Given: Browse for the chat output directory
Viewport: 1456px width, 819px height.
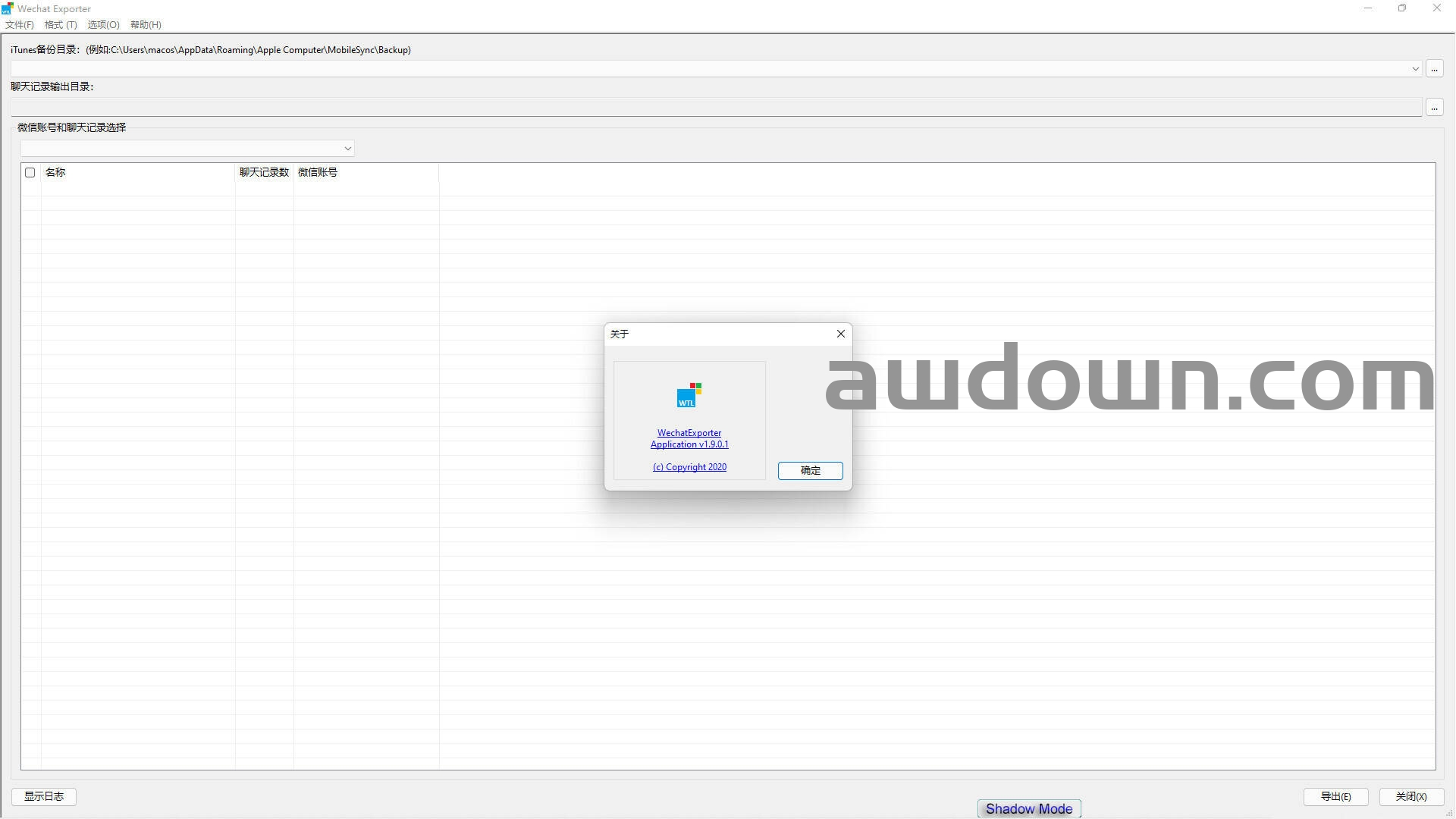Looking at the screenshot, I should click(1434, 108).
